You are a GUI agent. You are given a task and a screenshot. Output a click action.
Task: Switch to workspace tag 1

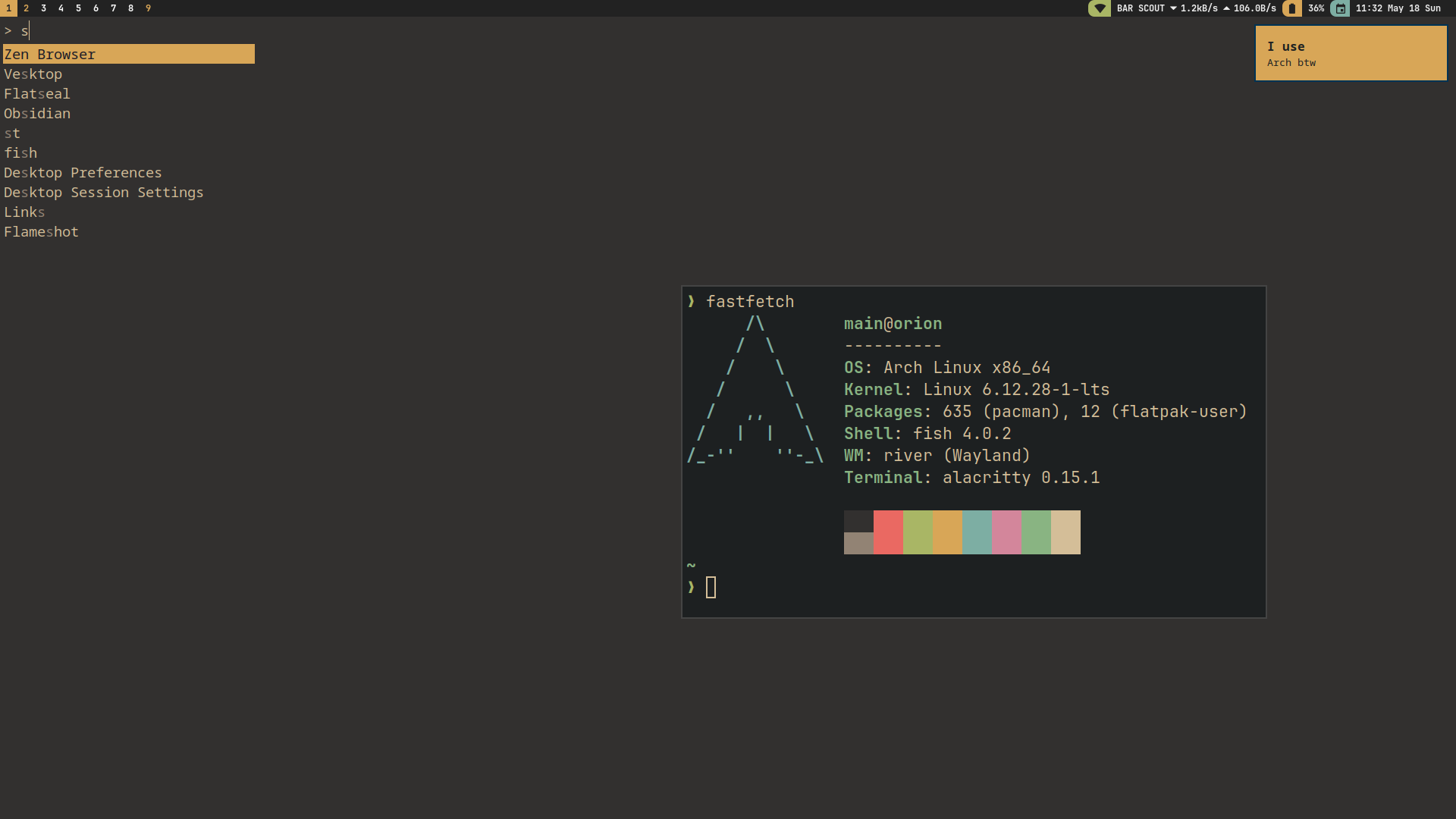click(x=8, y=8)
